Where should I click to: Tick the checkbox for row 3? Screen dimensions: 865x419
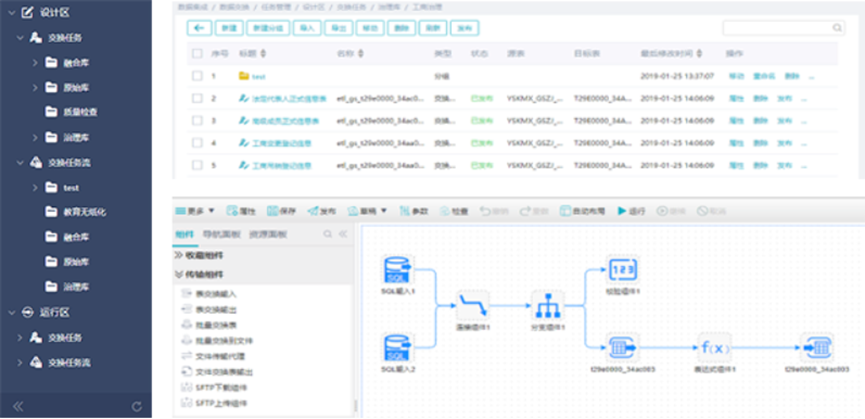click(x=197, y=121)
